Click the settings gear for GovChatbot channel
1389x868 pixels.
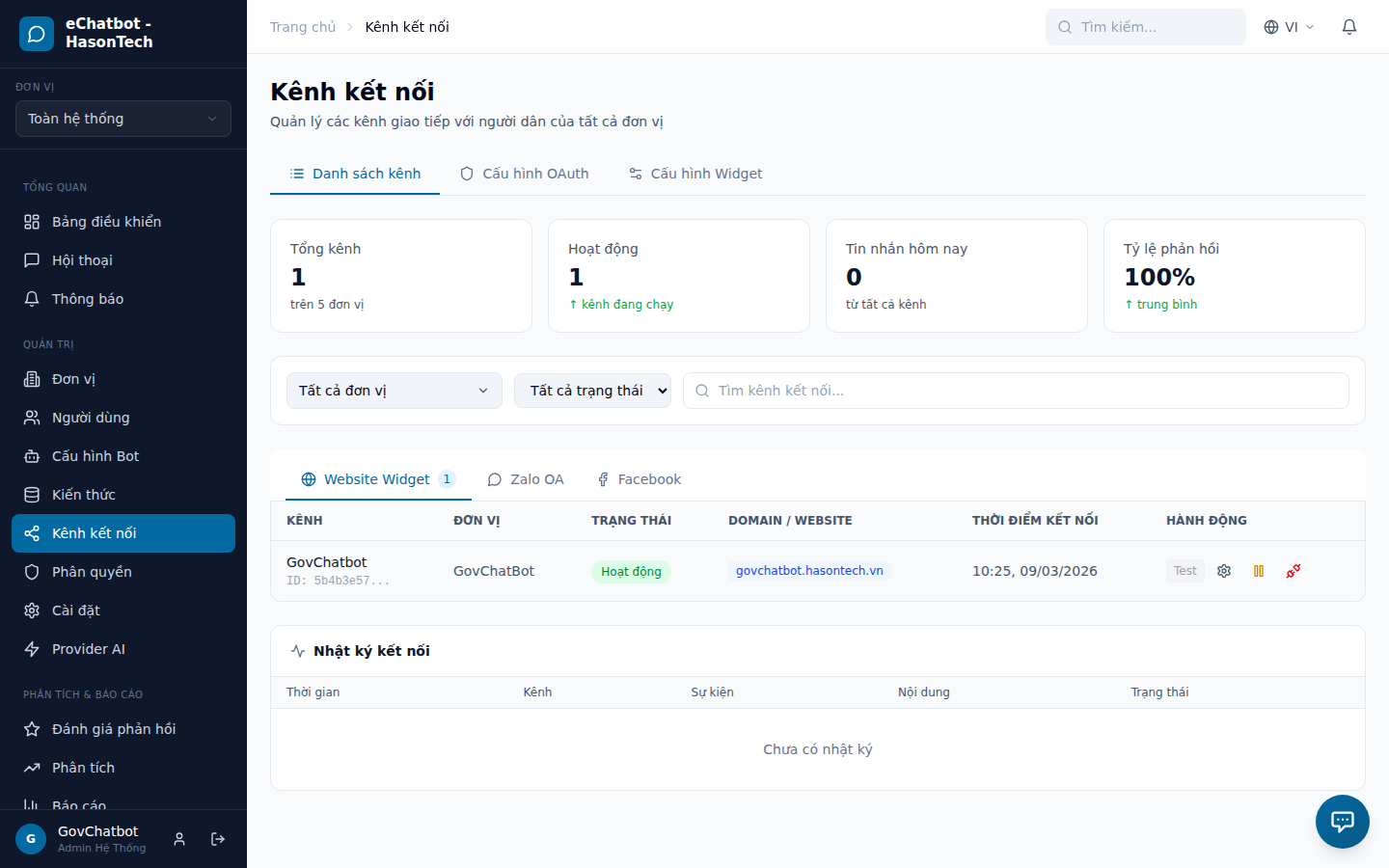pyautogui.click(x=1224, y=571)
